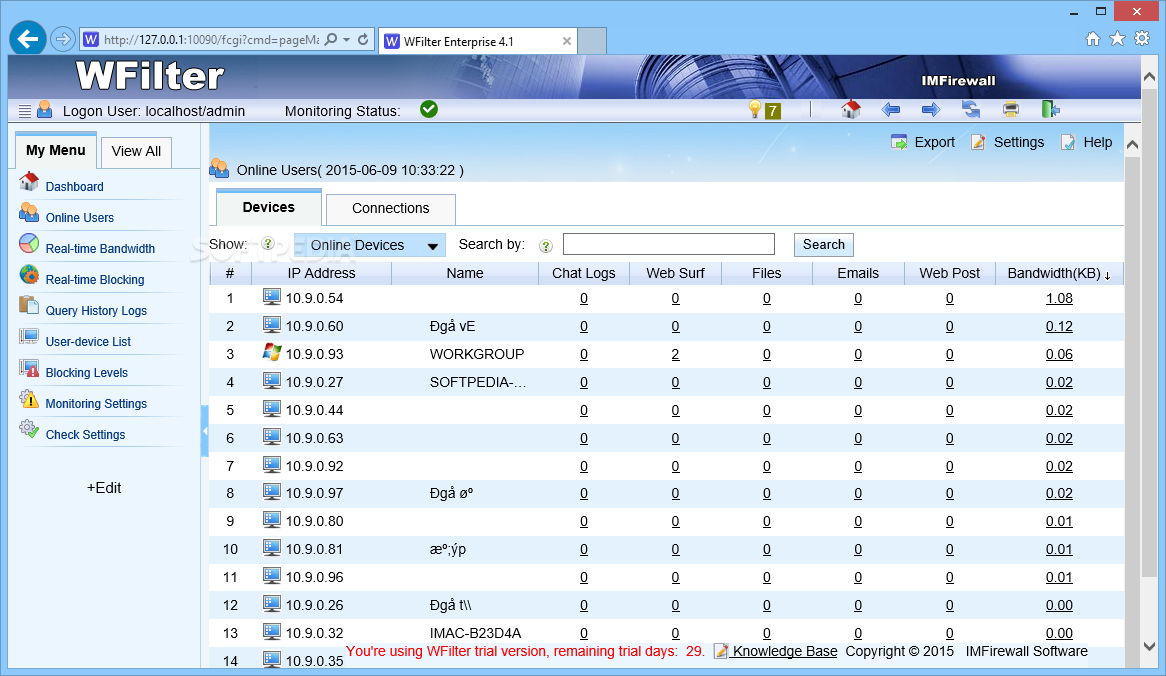Click the bandwidth value 0.12

[1059, 326]
